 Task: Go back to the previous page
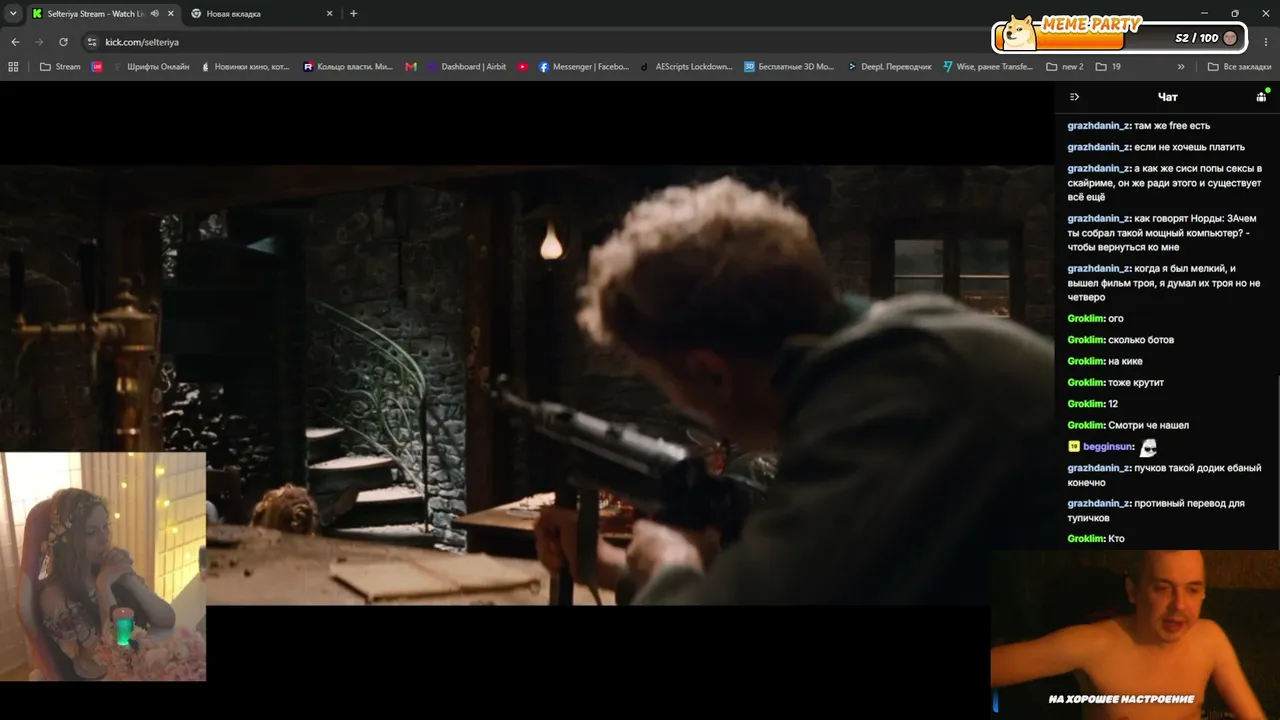[x=15, y=42]
